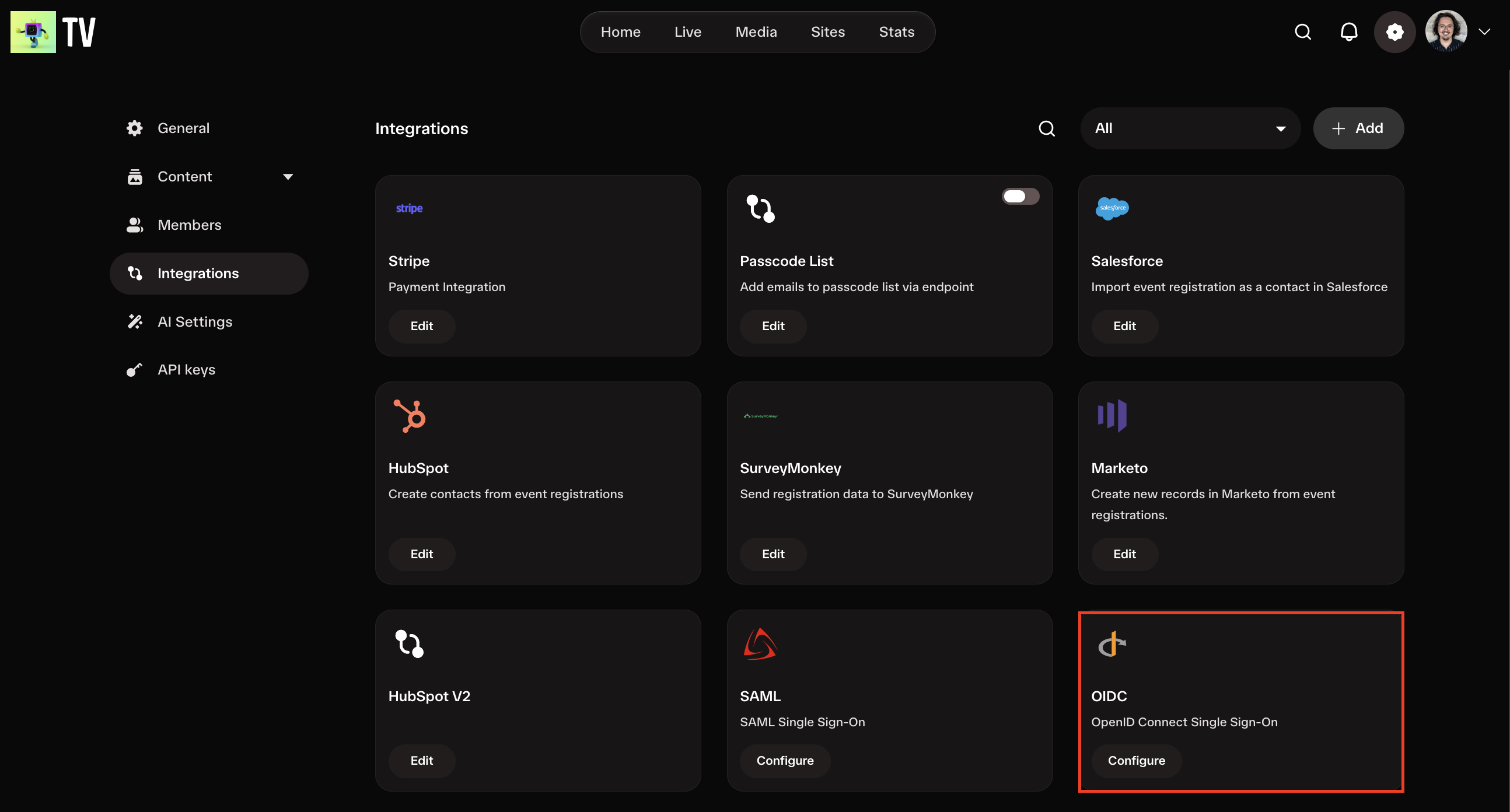This screenshot has width=1510, height=812.
Task: Open the Members section
Action: click(x=209, y=225)
